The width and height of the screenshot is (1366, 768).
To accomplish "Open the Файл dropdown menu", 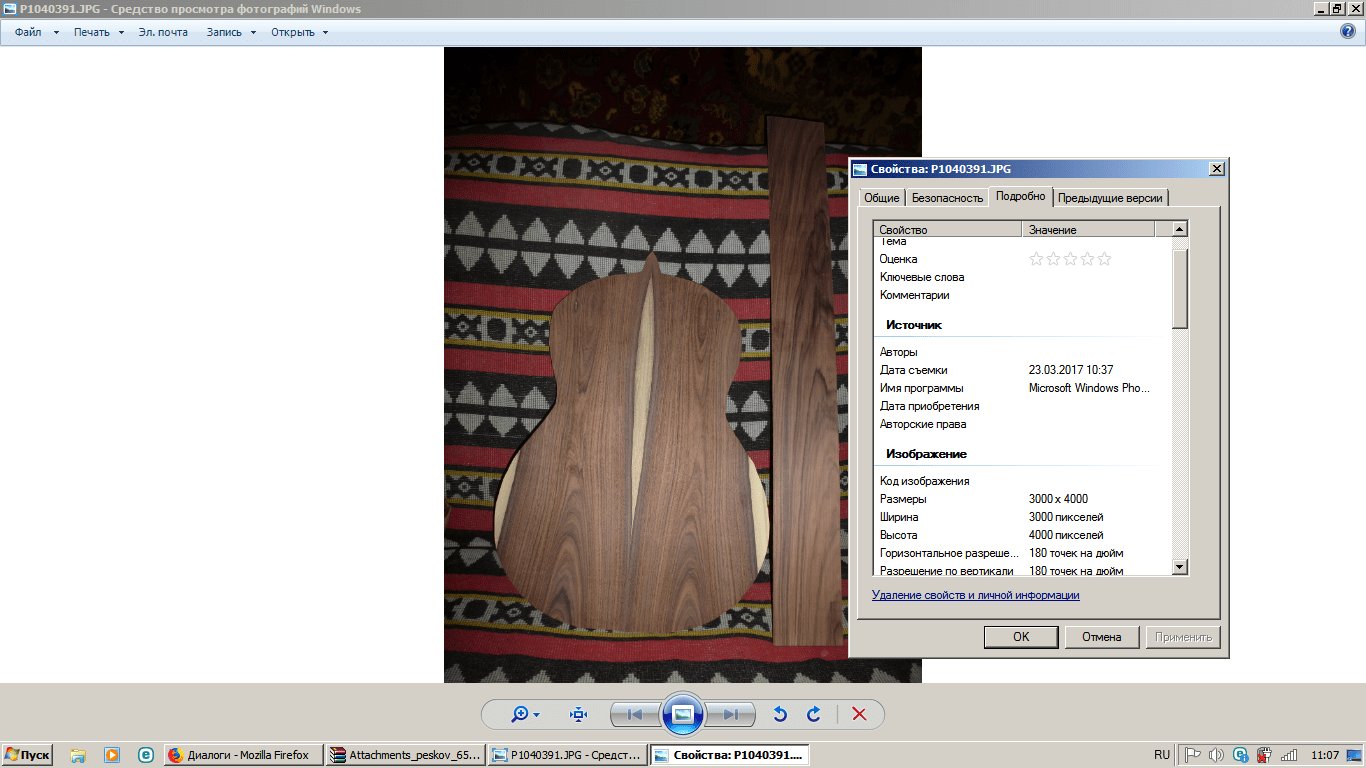I will pos(37,32).
